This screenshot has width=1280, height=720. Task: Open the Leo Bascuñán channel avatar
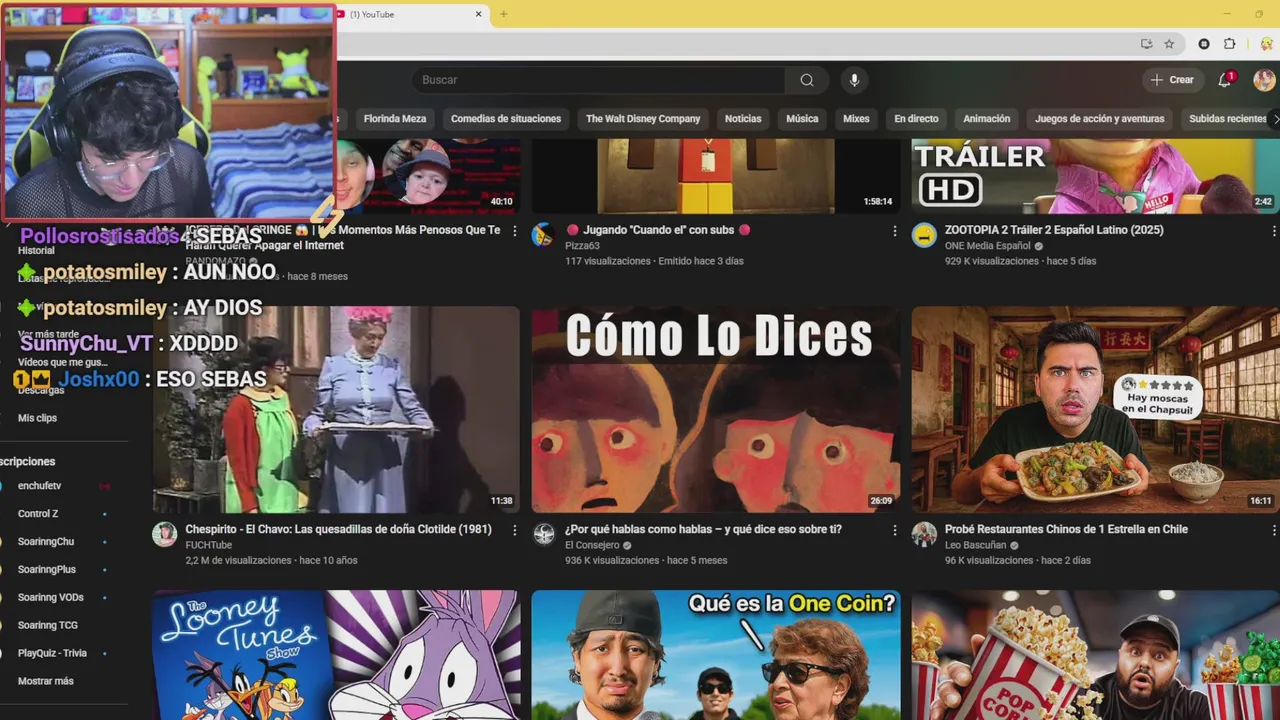(924, 534)
